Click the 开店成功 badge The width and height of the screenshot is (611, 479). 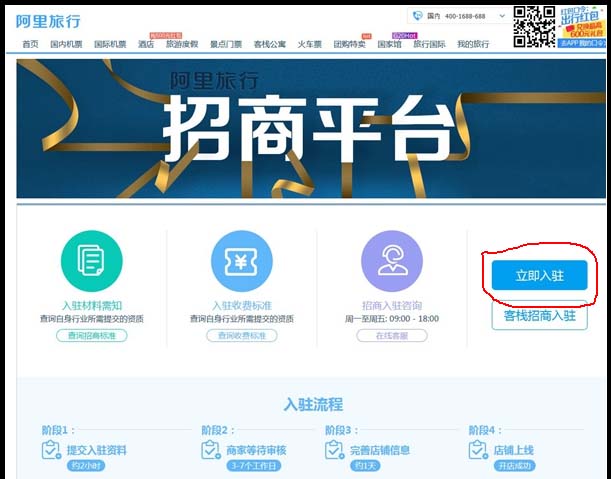514,466
